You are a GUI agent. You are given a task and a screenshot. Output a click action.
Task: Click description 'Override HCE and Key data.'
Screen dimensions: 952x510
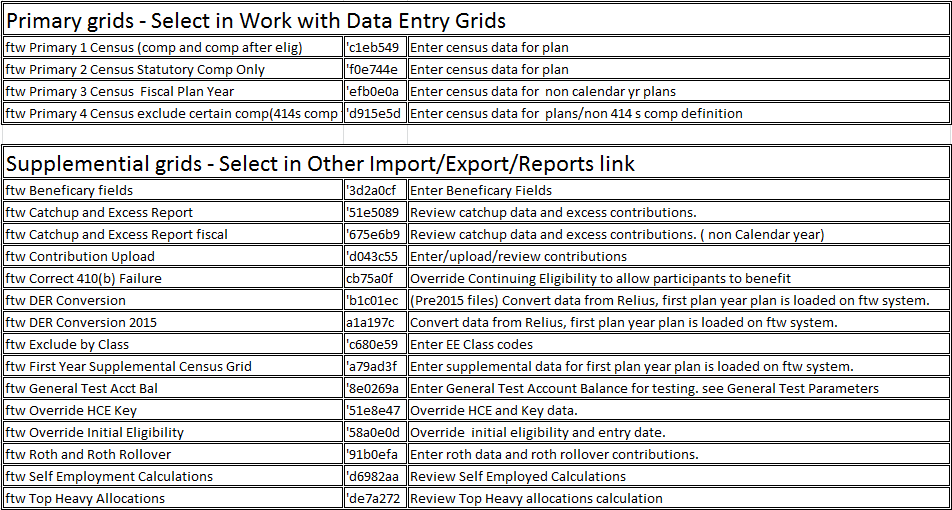678,410
